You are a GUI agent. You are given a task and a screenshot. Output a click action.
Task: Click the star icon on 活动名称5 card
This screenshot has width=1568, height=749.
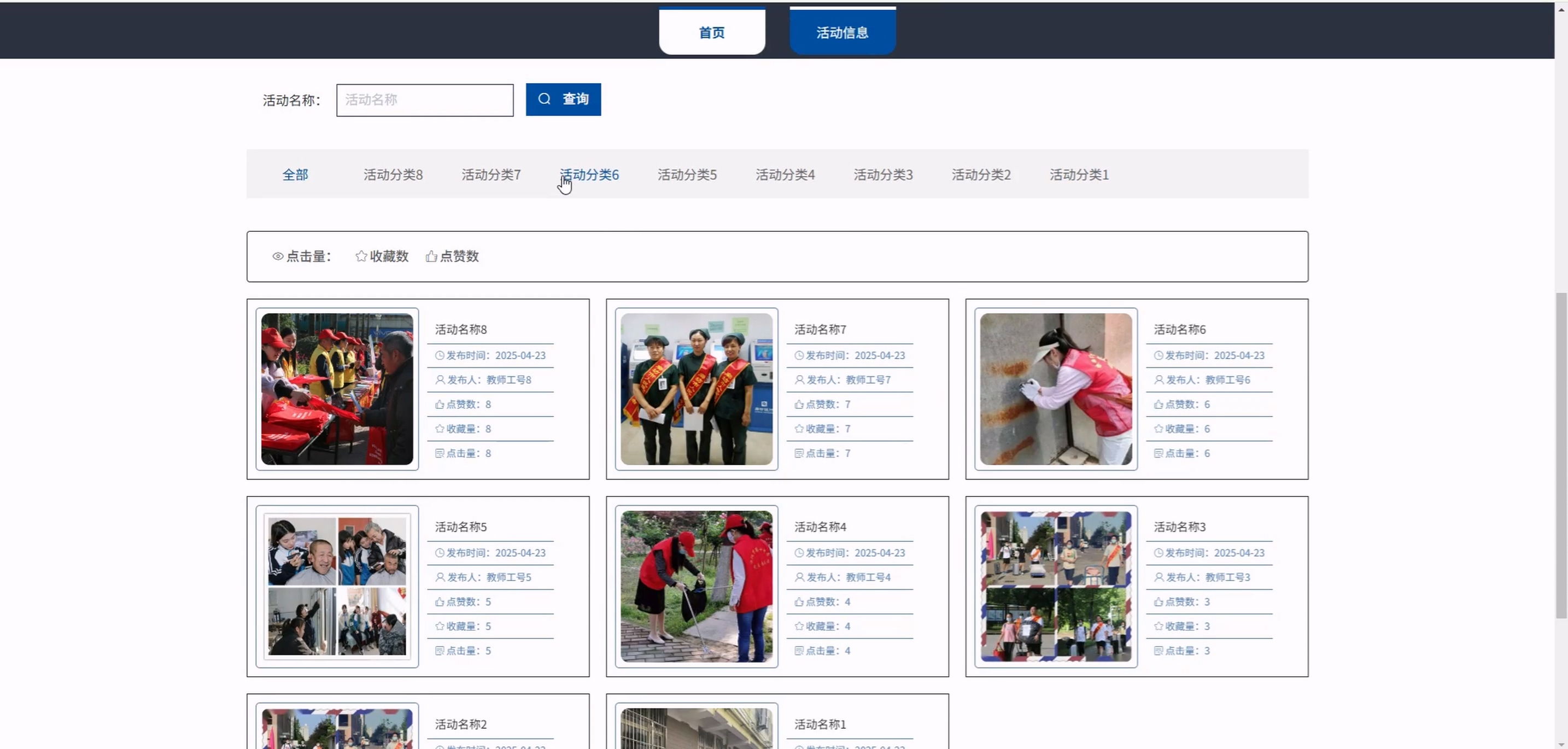click(440, 626)
